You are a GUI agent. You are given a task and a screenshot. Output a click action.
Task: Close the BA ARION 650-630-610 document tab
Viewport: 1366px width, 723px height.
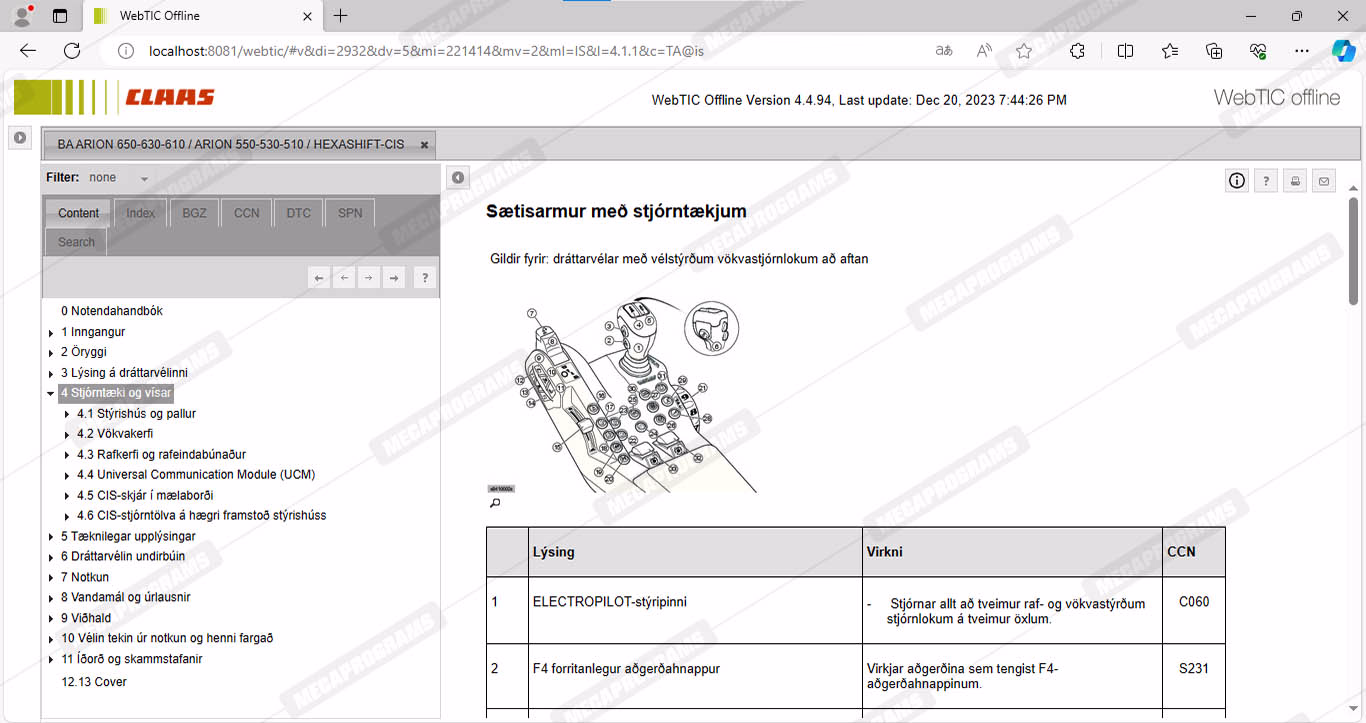point(424,145)
